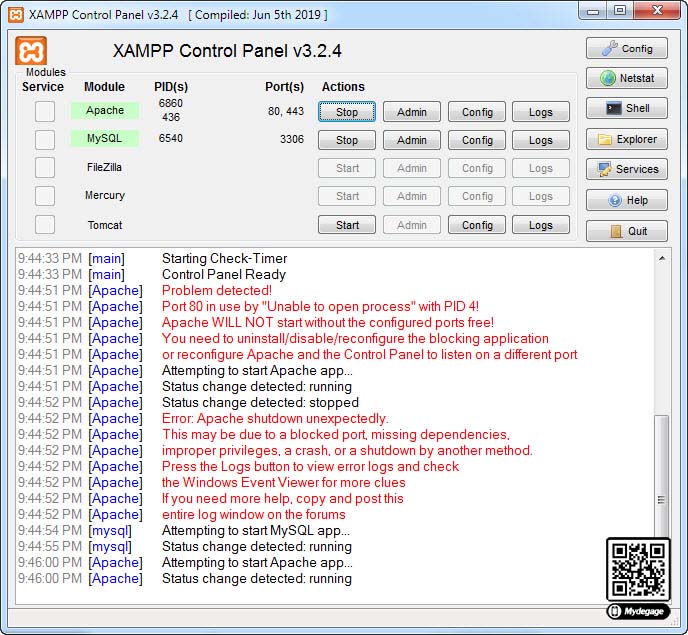The image size is (688, 635).
Task: Open the MySQL Config menu
Action: 477,140
